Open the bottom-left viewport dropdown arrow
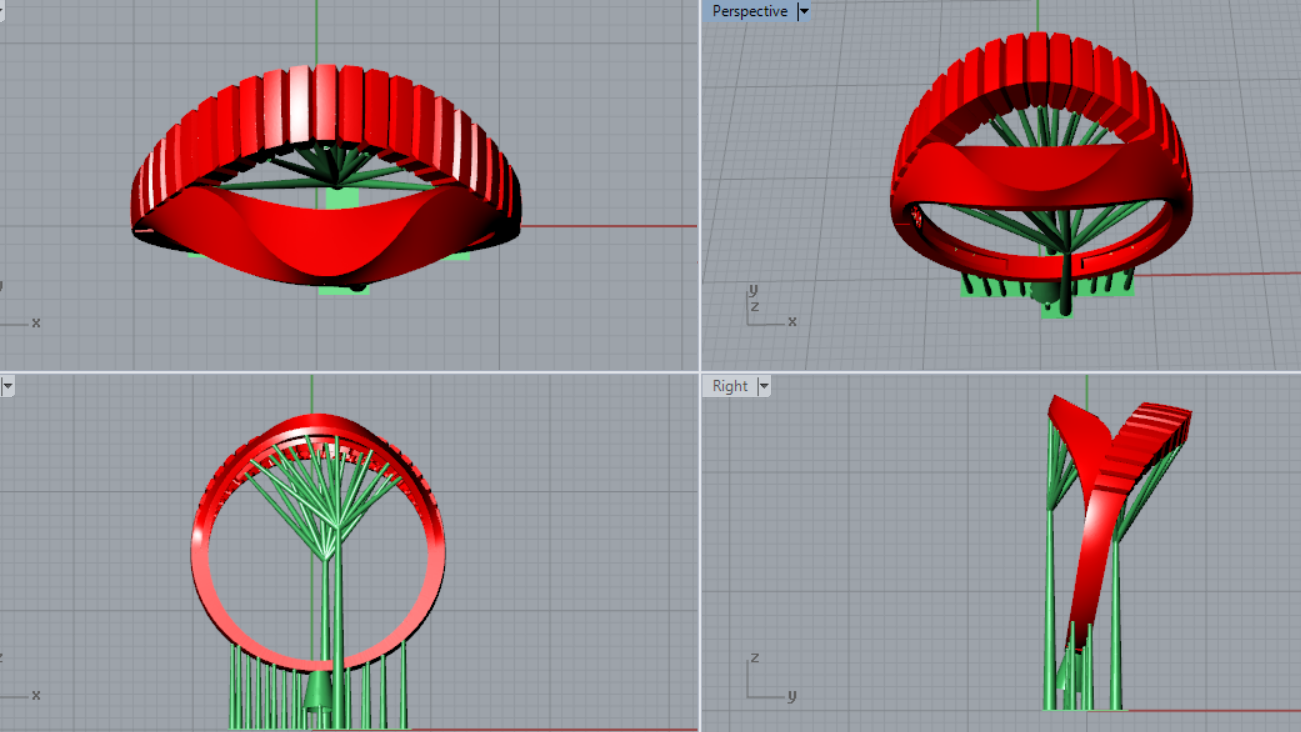This screenshot has width=1301, height=732. click(7, 385)
